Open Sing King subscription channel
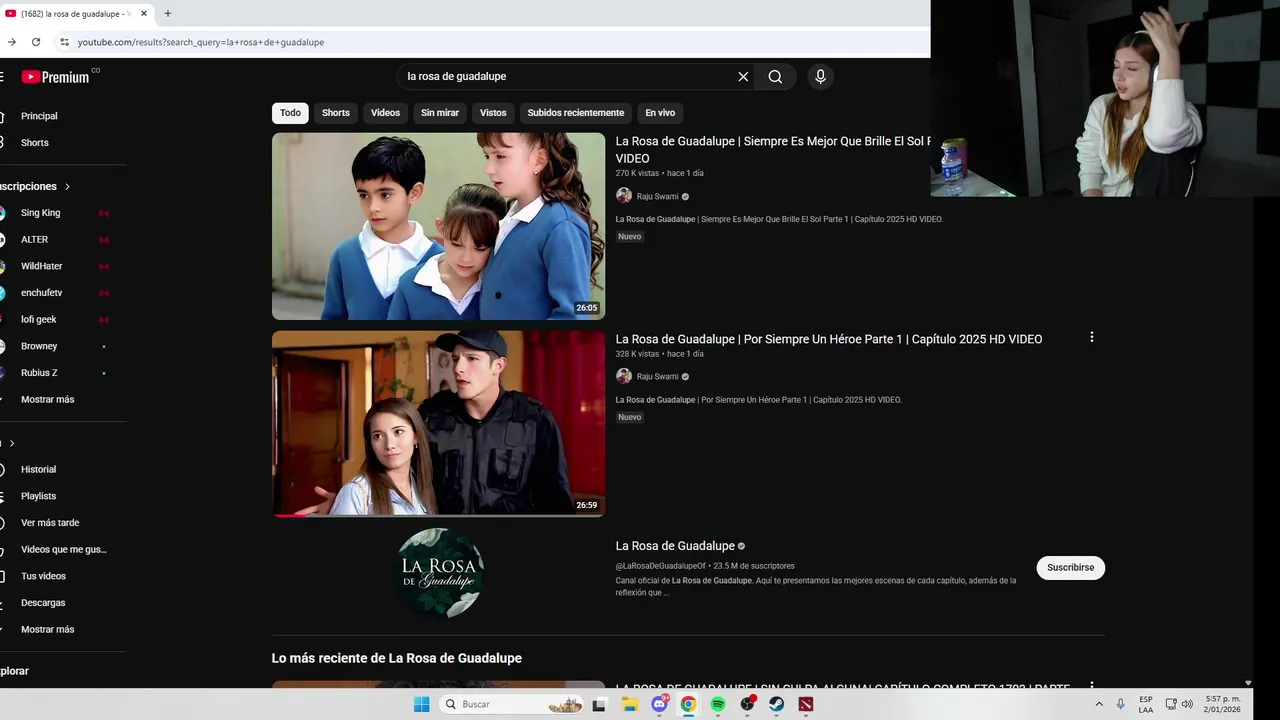The image size is (1280, 720). coord(41,213)
